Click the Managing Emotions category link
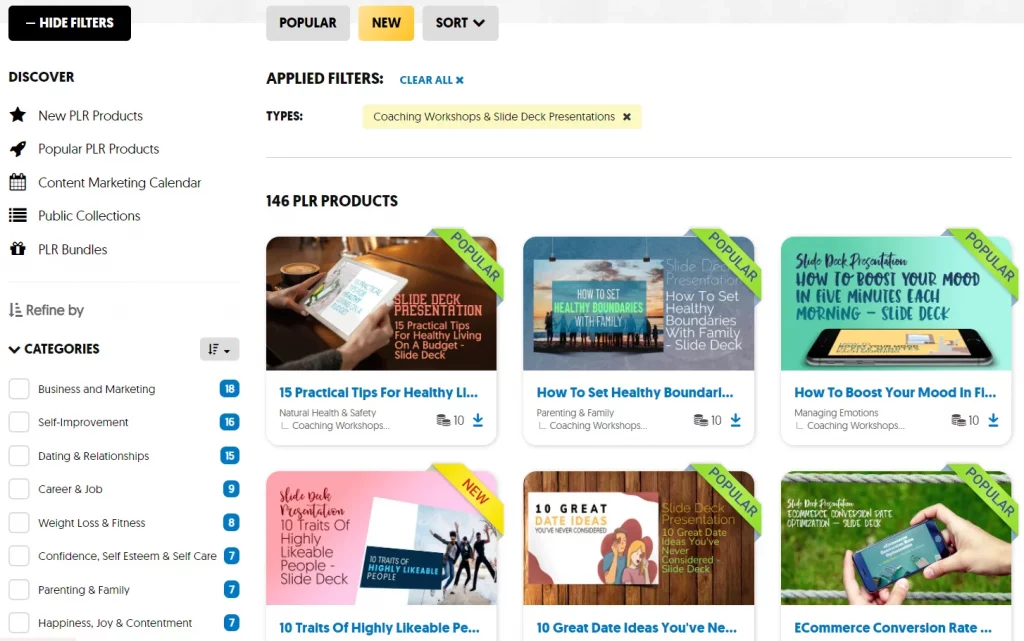The height and width of the screenshot is (641, 1024). [836, 413]
